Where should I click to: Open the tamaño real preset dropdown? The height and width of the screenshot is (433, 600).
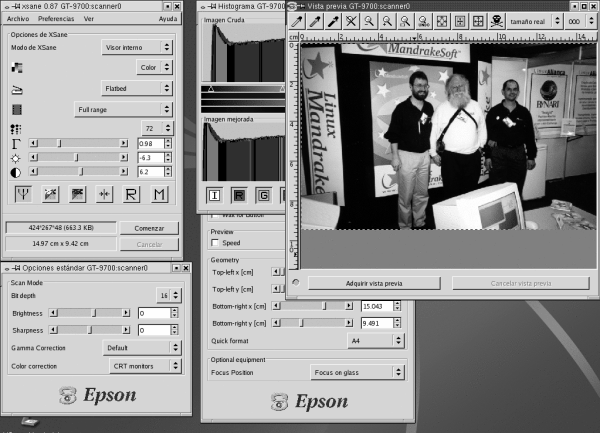pyautogui.click(x=534, y=21)
